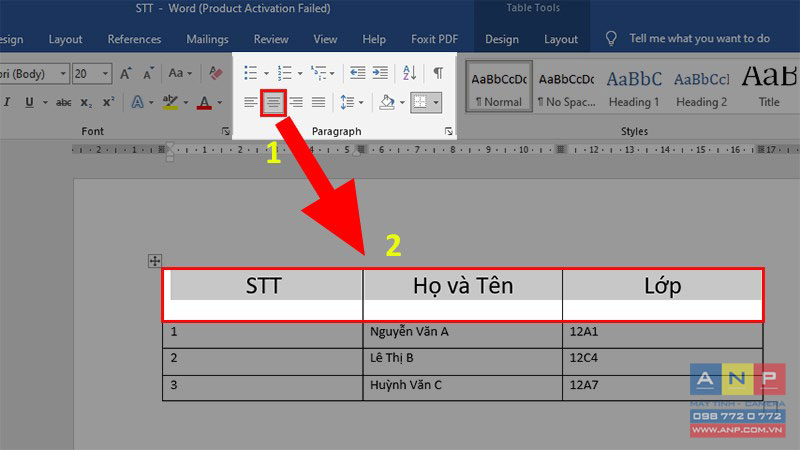This screenshot has width=800, height=450.
Task: Click the Line and Paragraph Spacing icon
Action: pos(347,103)
